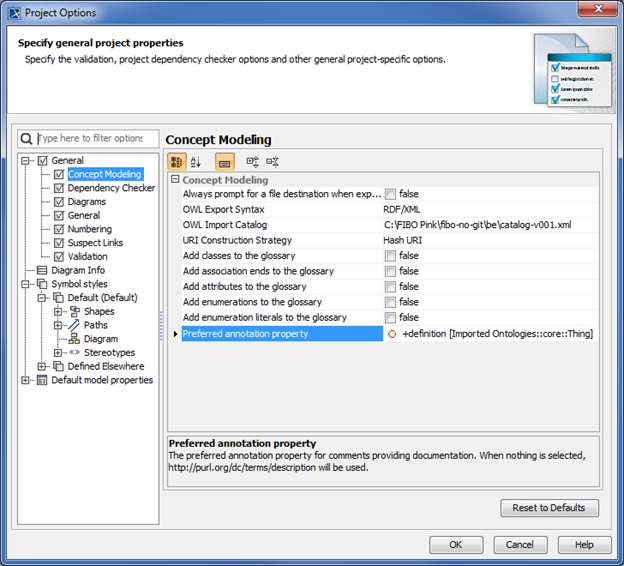This screenshot has width=624, height=566.
Task: Enable 'Add enumerations to the glossary' checkbox
Action: 390,302
